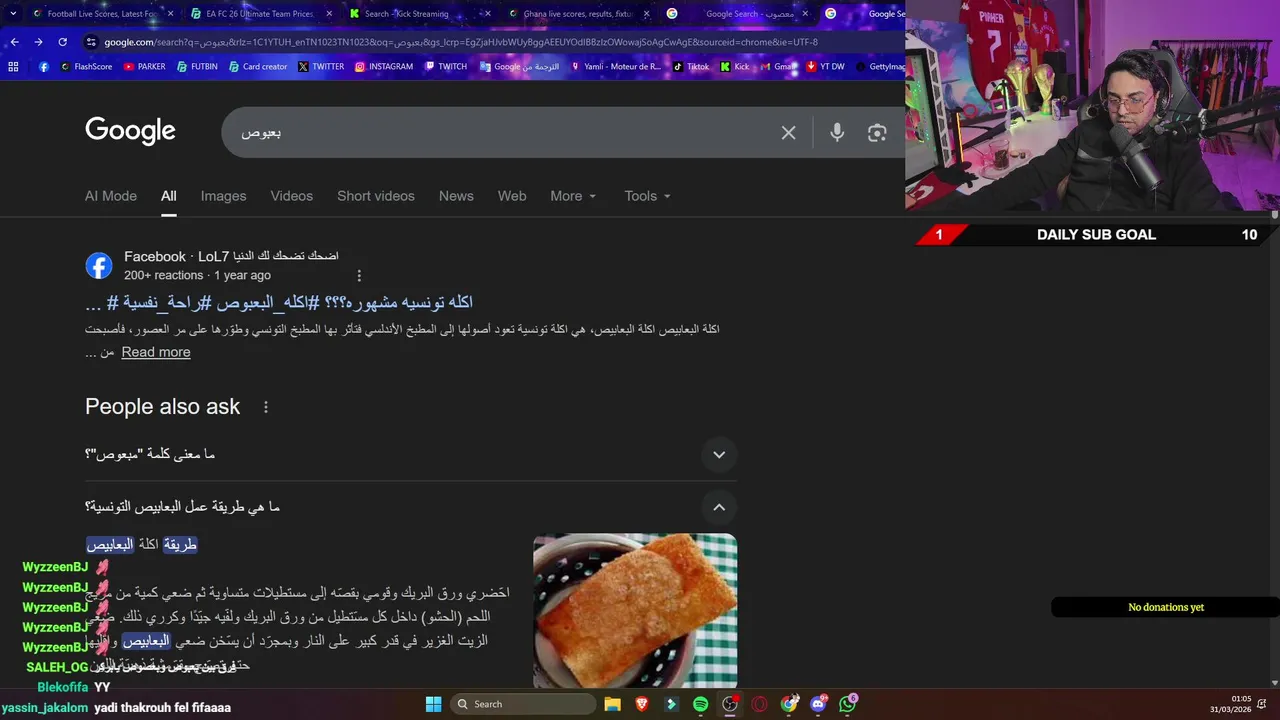Open Opera browser from the taskbar
The width and height of the screenshot is (1280, 720).
pyautogui.click(x=759, y=704)
